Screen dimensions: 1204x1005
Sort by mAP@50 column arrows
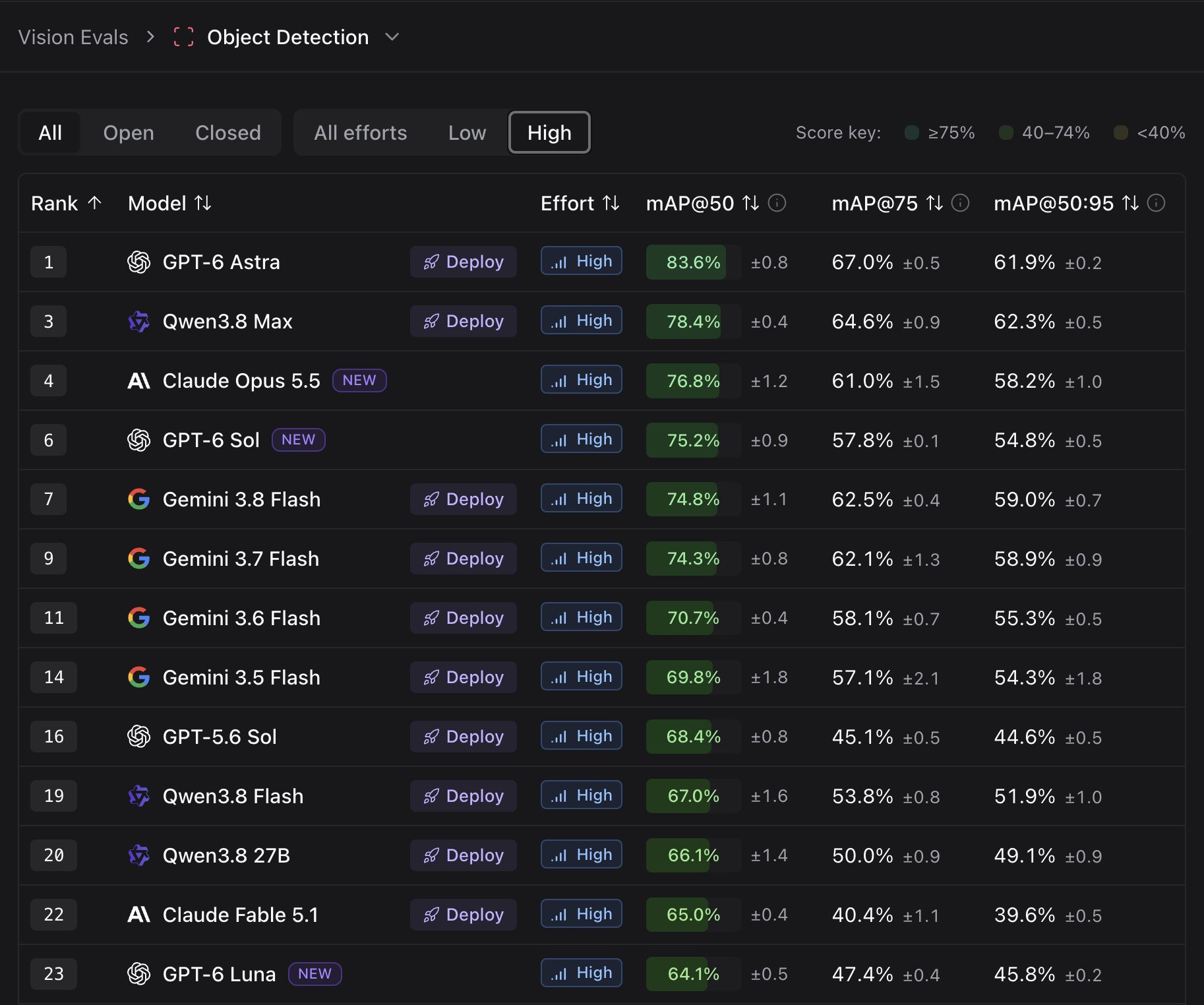tap(751, 203)
